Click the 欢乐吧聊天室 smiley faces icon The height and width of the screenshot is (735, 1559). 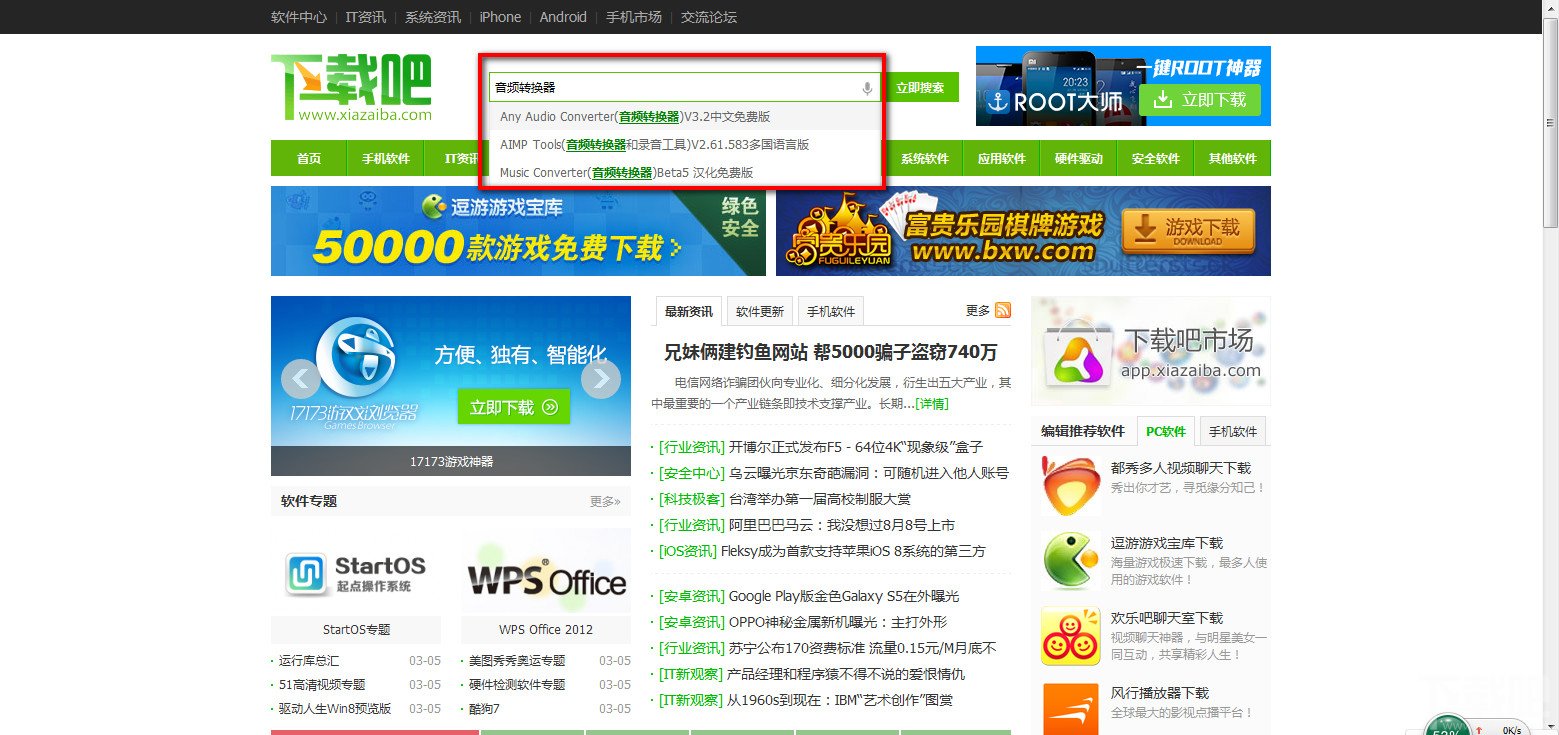pyautogui.click(x=1070, y=636)
